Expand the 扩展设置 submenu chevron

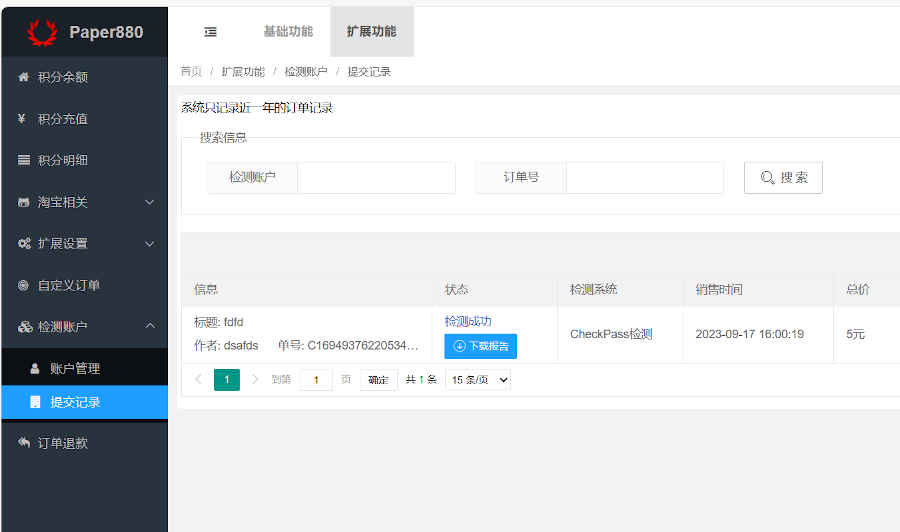click(x=150, y=244)
